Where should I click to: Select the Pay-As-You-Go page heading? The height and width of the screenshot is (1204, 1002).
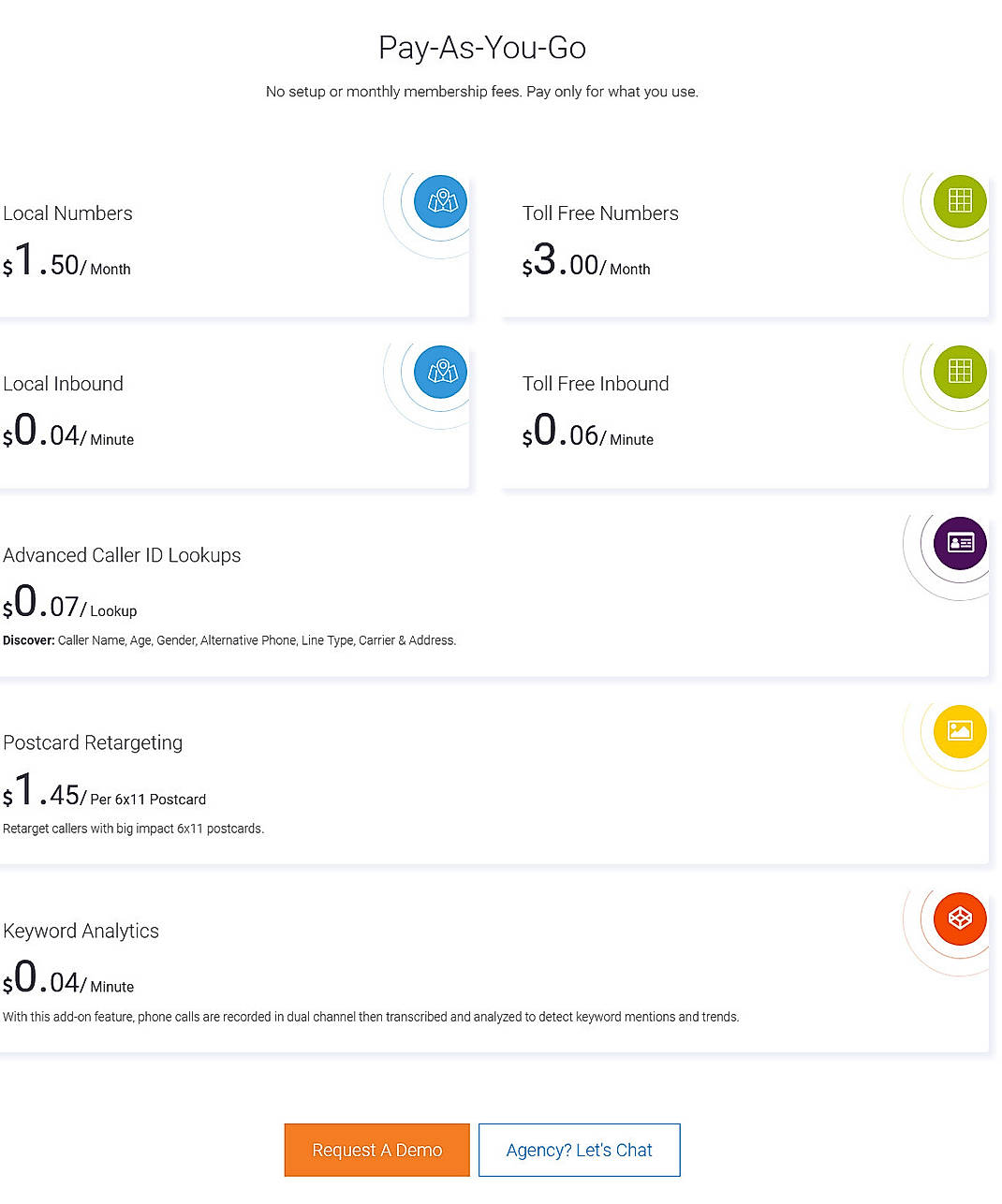tap(482, 48)
